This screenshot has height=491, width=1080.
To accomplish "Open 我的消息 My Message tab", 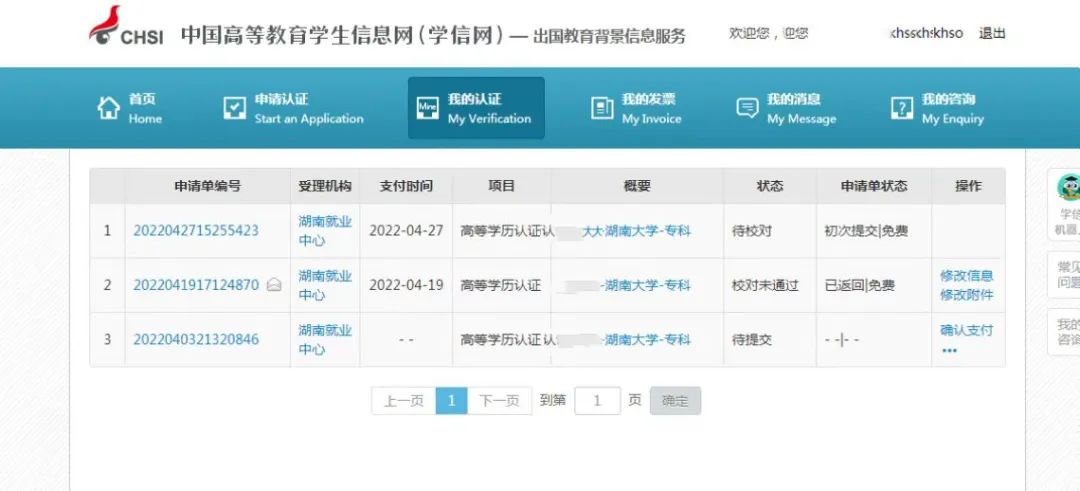I will 786,108.
